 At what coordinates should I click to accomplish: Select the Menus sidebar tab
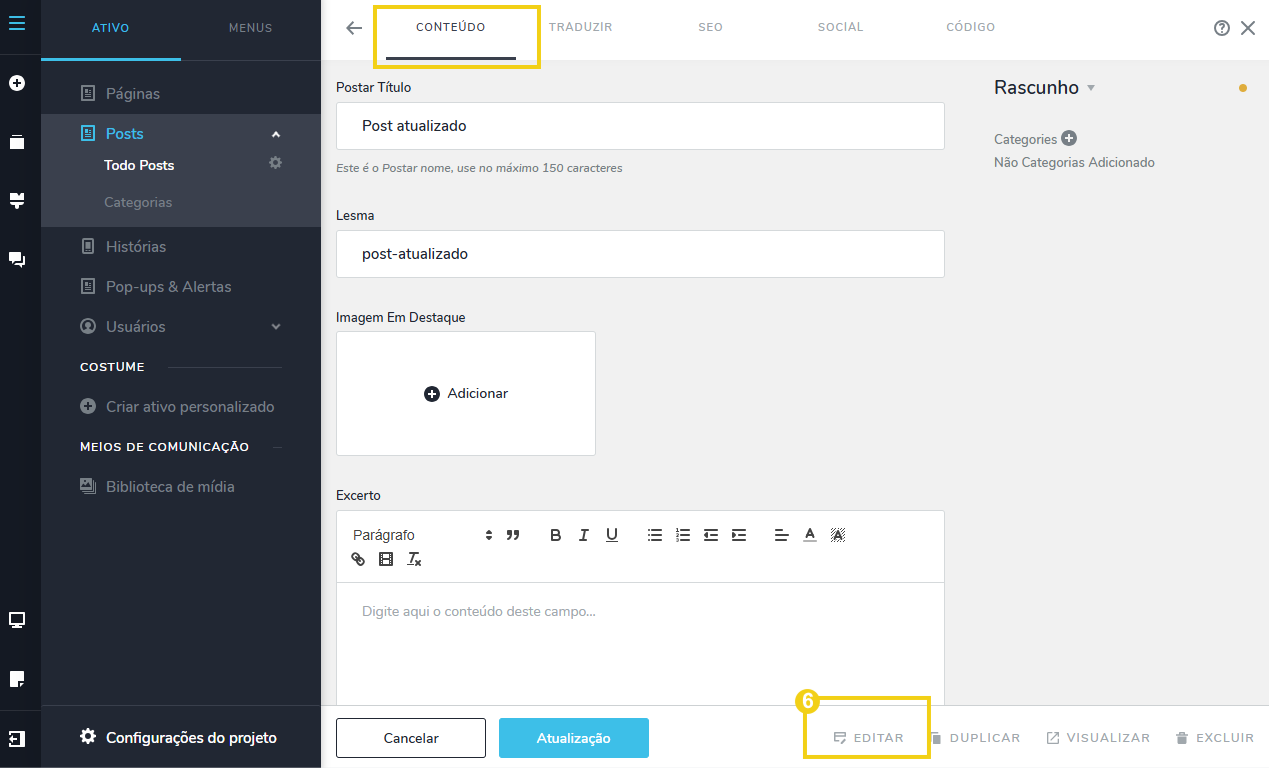click(250, 28)
